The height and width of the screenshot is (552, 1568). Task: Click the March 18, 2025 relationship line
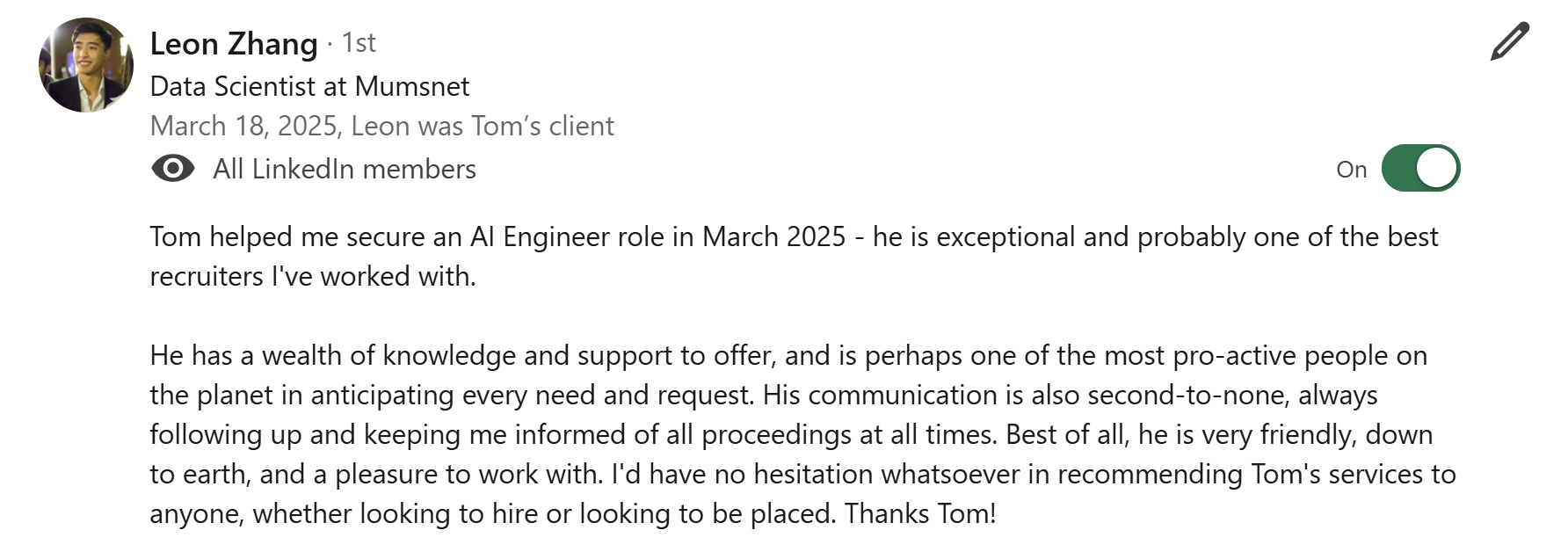(x=381, y=126)
